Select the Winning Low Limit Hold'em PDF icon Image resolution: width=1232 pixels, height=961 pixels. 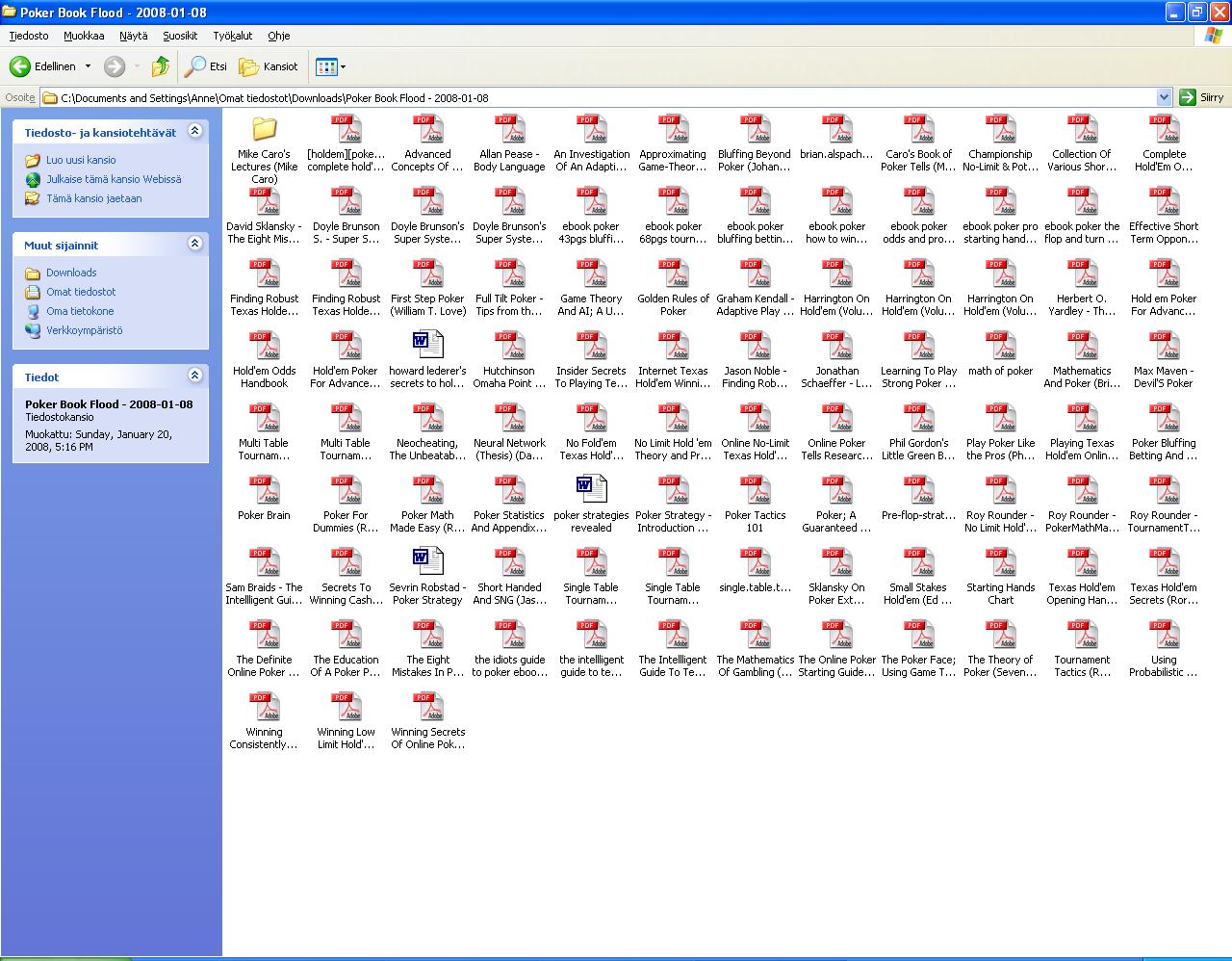point(346,707)
